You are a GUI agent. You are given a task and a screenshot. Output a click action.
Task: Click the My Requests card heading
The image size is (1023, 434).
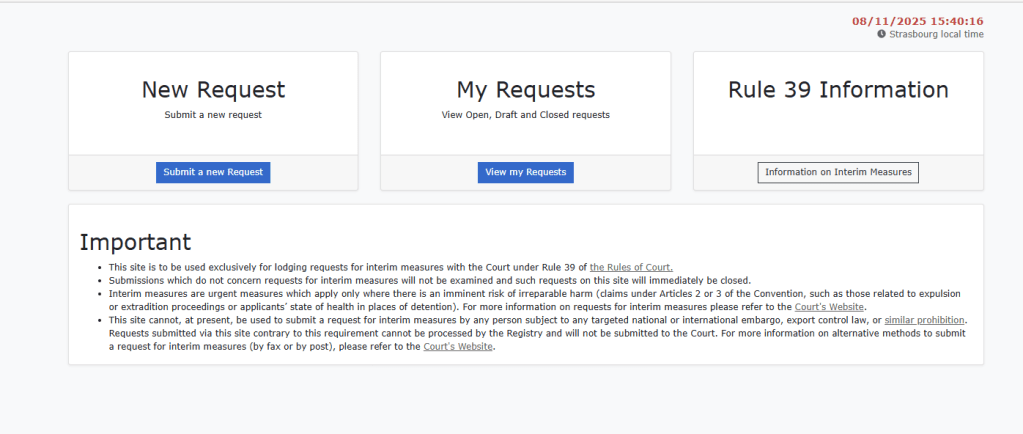point(525,90)
